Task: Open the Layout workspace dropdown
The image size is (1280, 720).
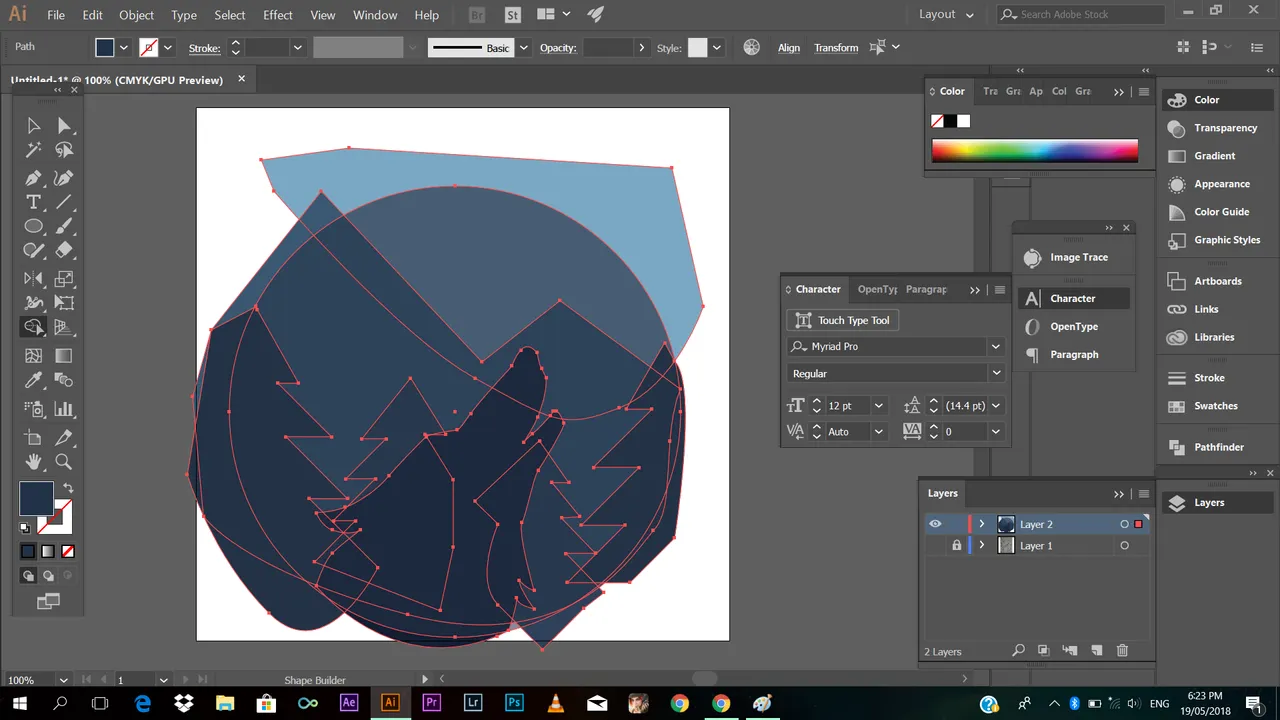Action: (946, 15)
